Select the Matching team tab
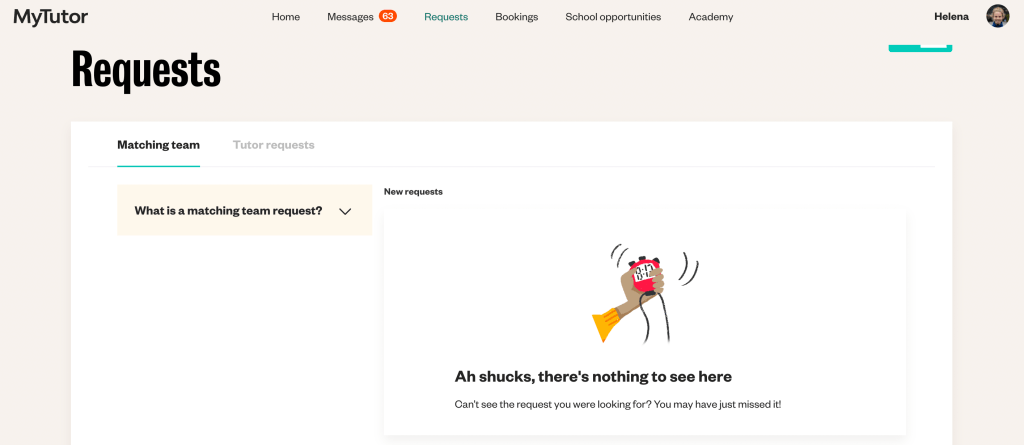Screen dimensions: 1024x445 pyautogui.click(x=158, y=145)
